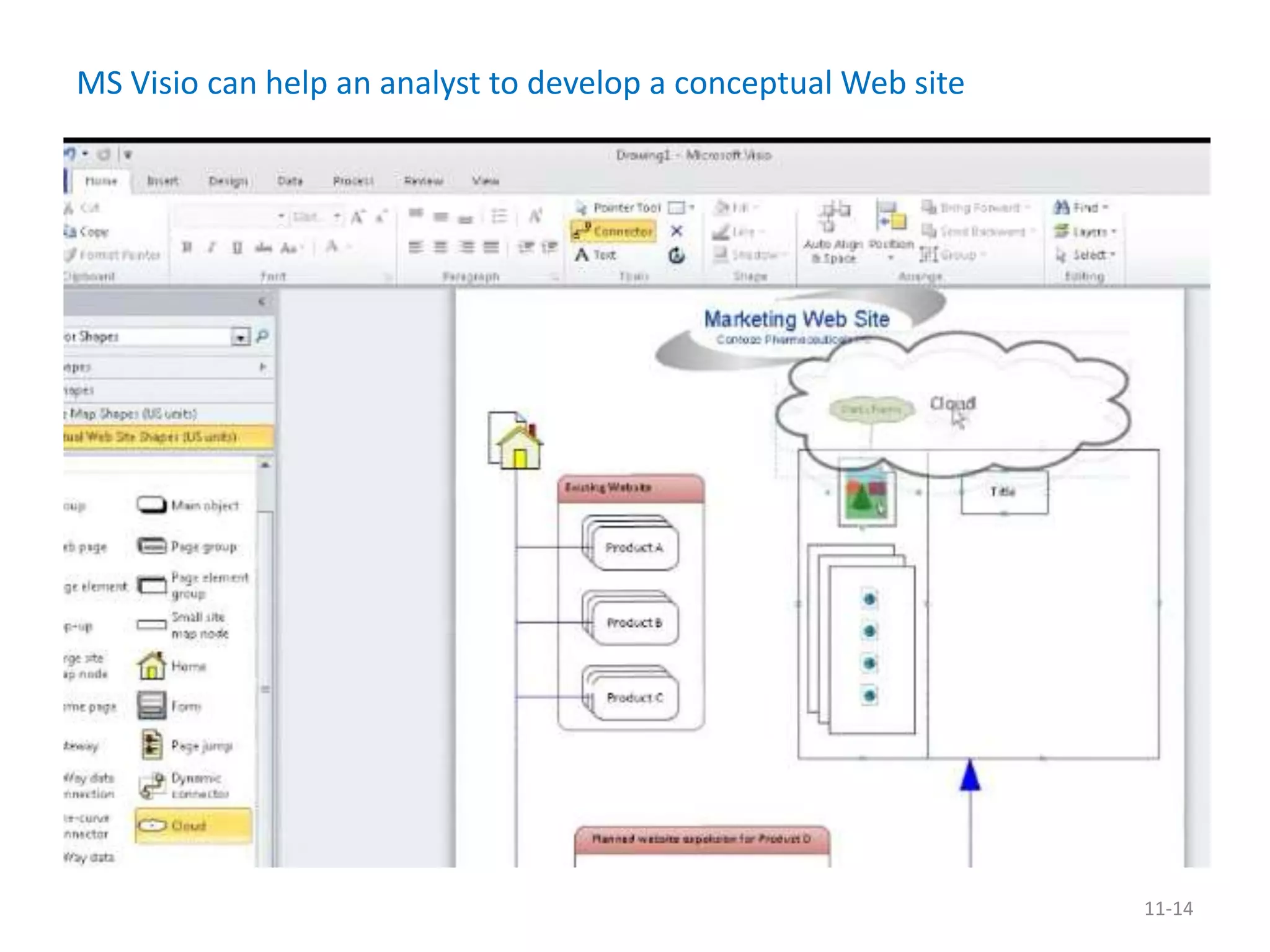1270x952 pixels.
Task: Click Bring Forward
Action: point(975,208)
